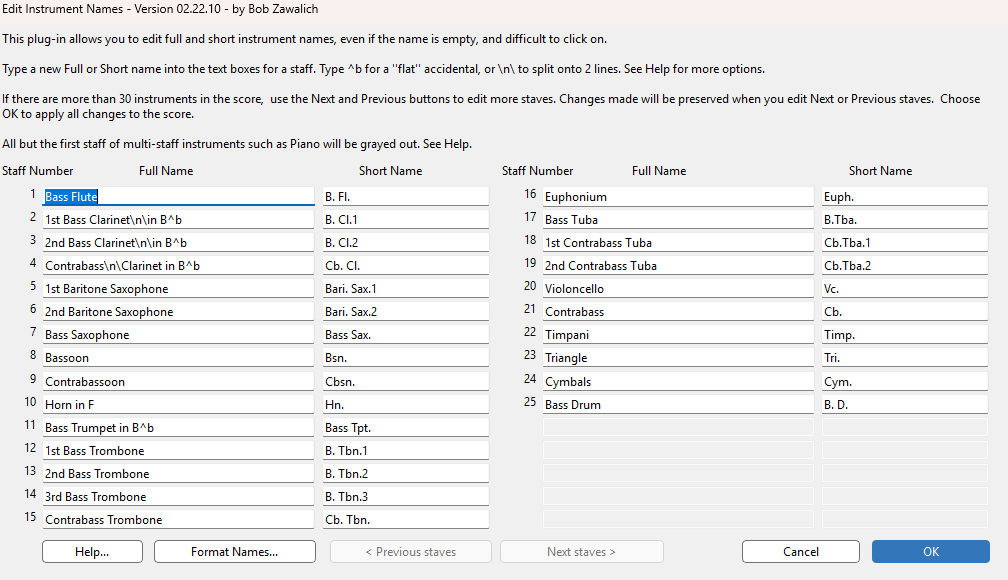Edit the Bari. Sax.2 short name field
Image resolution: width=1008 pixels, height=580 pixels.
pos(406,311)
